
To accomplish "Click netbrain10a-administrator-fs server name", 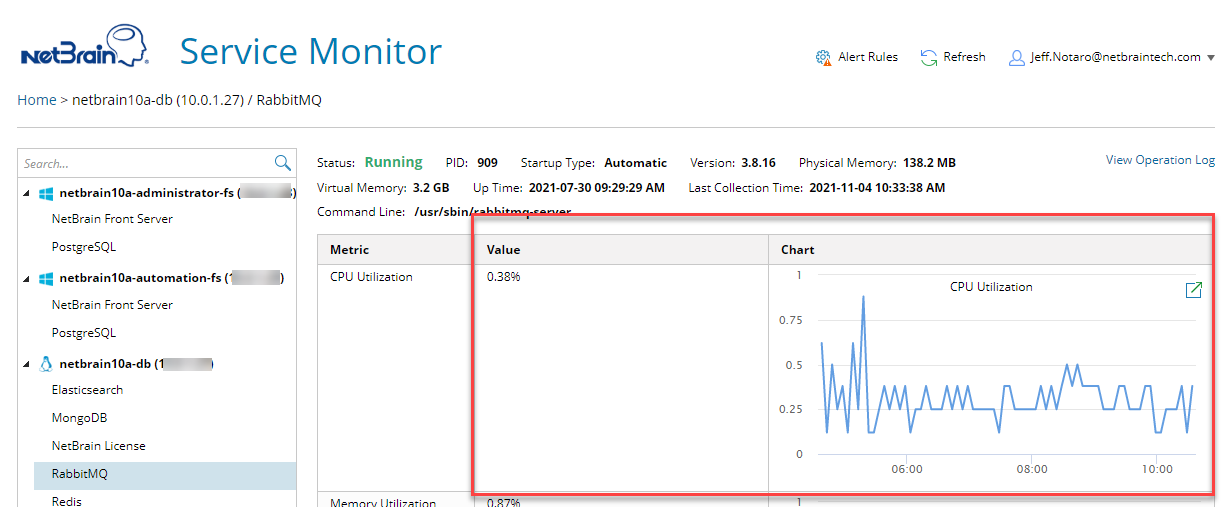I will 146,192.
